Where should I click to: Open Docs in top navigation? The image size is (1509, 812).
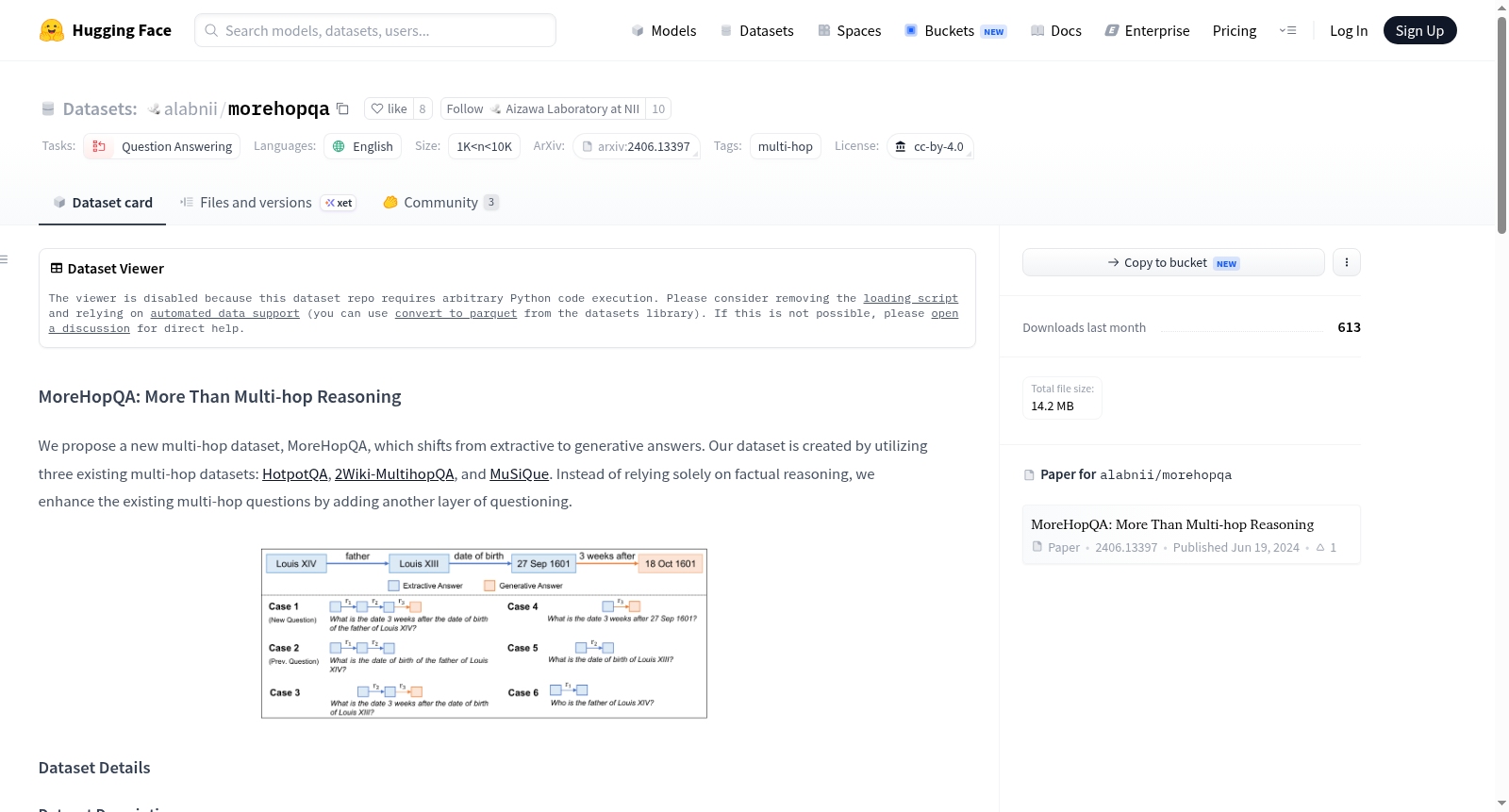pyautogui.click(x=1056, y=30)
